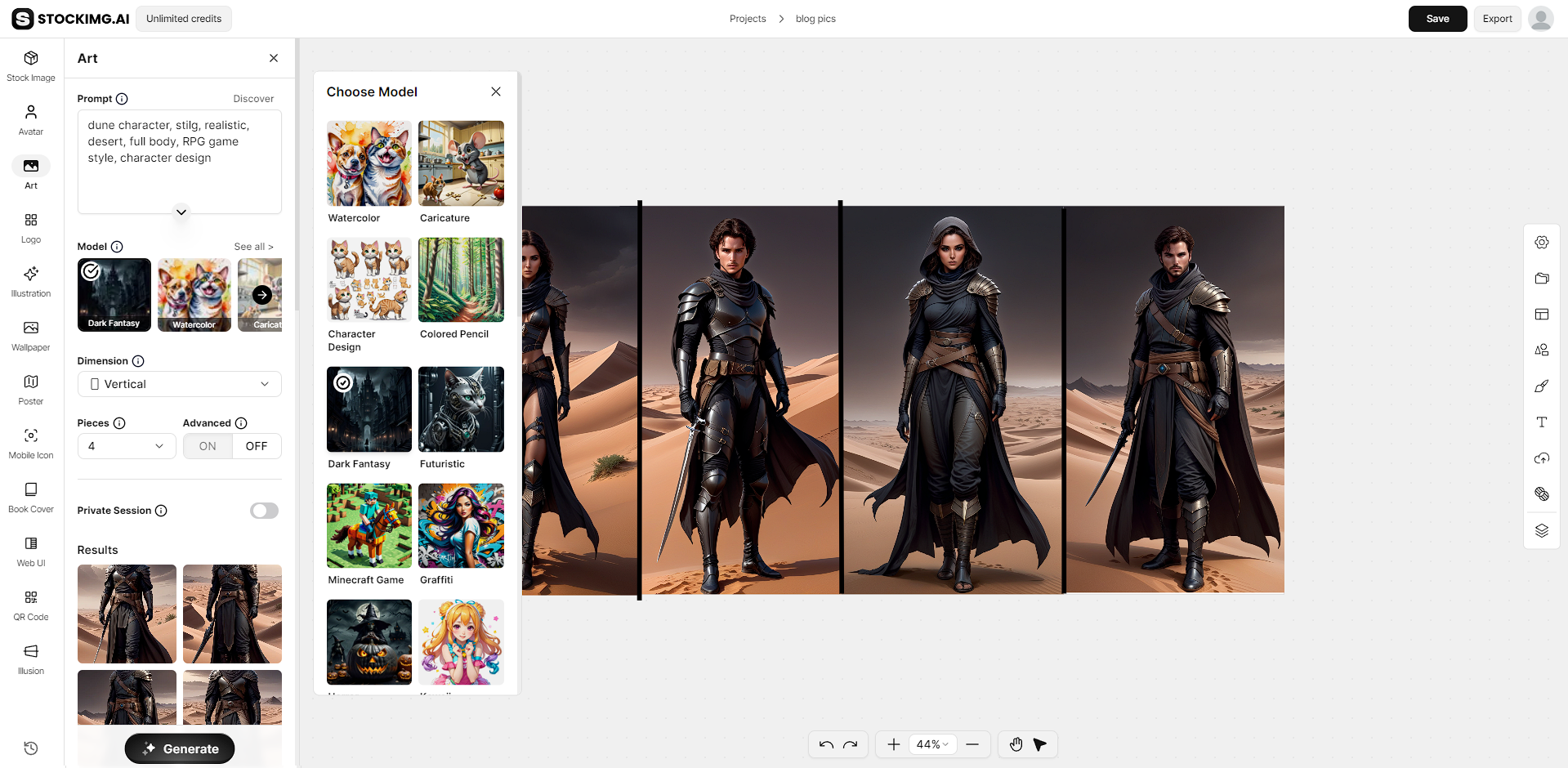The height and width of the screenshot is (768, 1568).
Task: Open the Pieces dropdown set to 4
Action: tap(126, 446)
